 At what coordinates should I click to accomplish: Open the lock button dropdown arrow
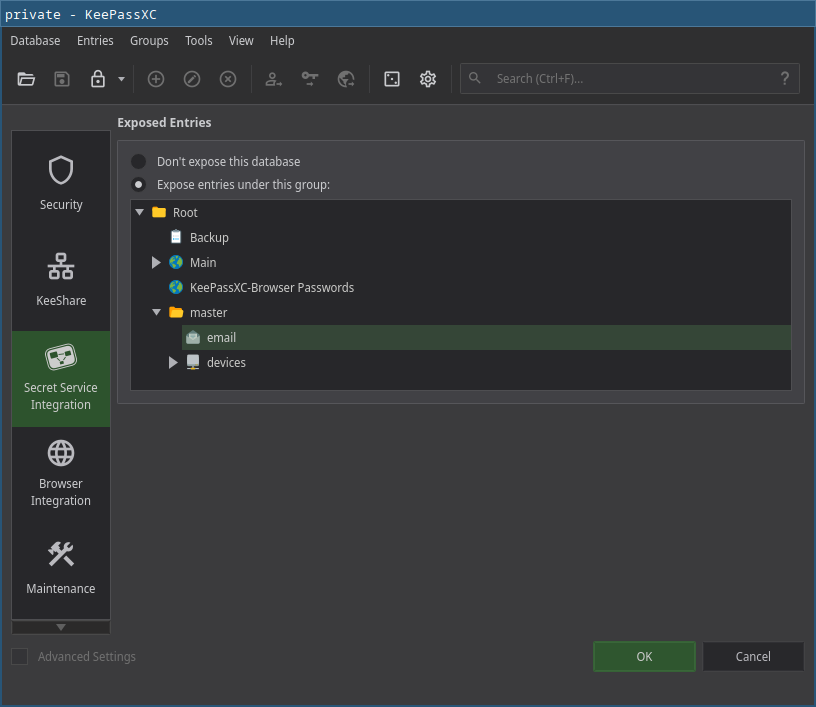coord(121,79)
